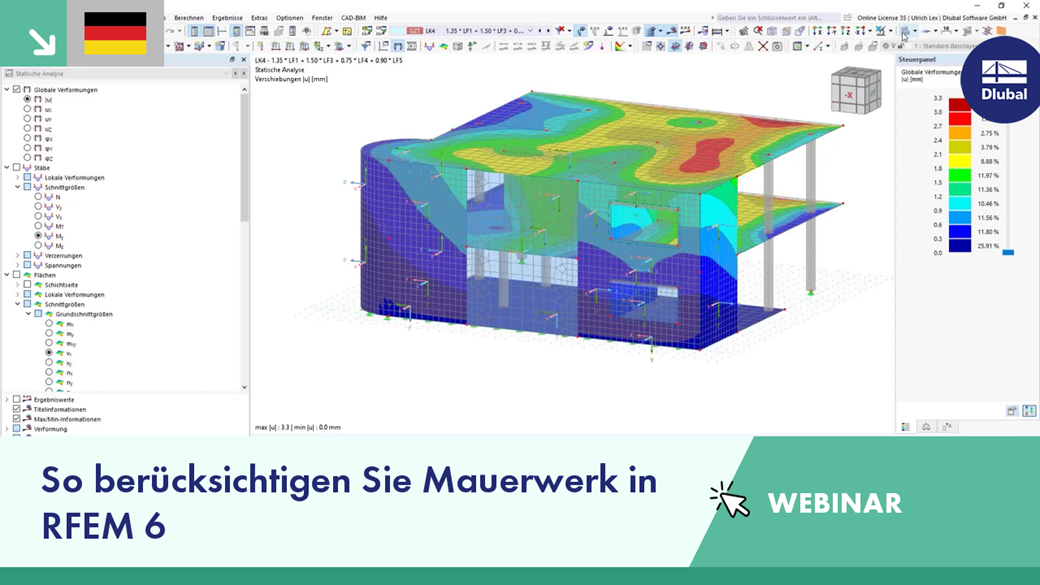Image resolution: width=1040 pixels, height=585 pixels.
Task: Click the keyword search icon right of search box
Action: tap(847, 18)
